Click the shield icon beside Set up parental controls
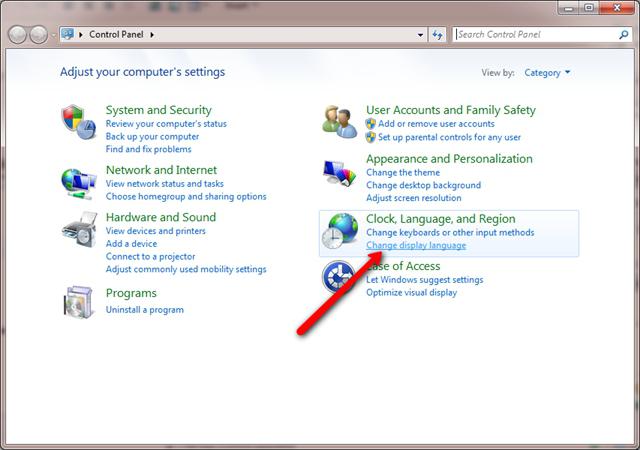This screenshot has width=640, height=450. click(x=371, y=137)
